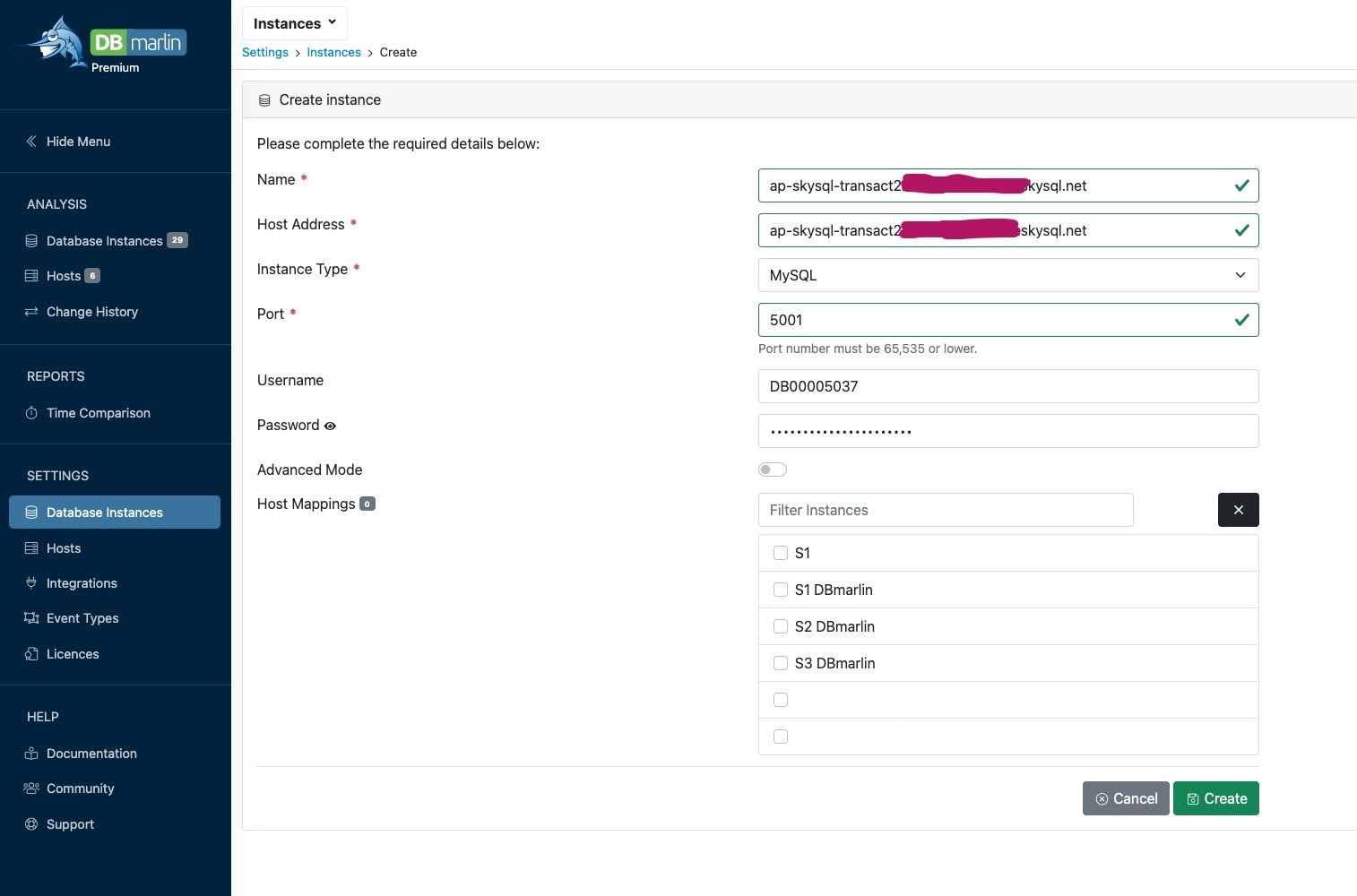Open the Instances header dropdown
This screenshot has height=896, width=1357.
295,23
